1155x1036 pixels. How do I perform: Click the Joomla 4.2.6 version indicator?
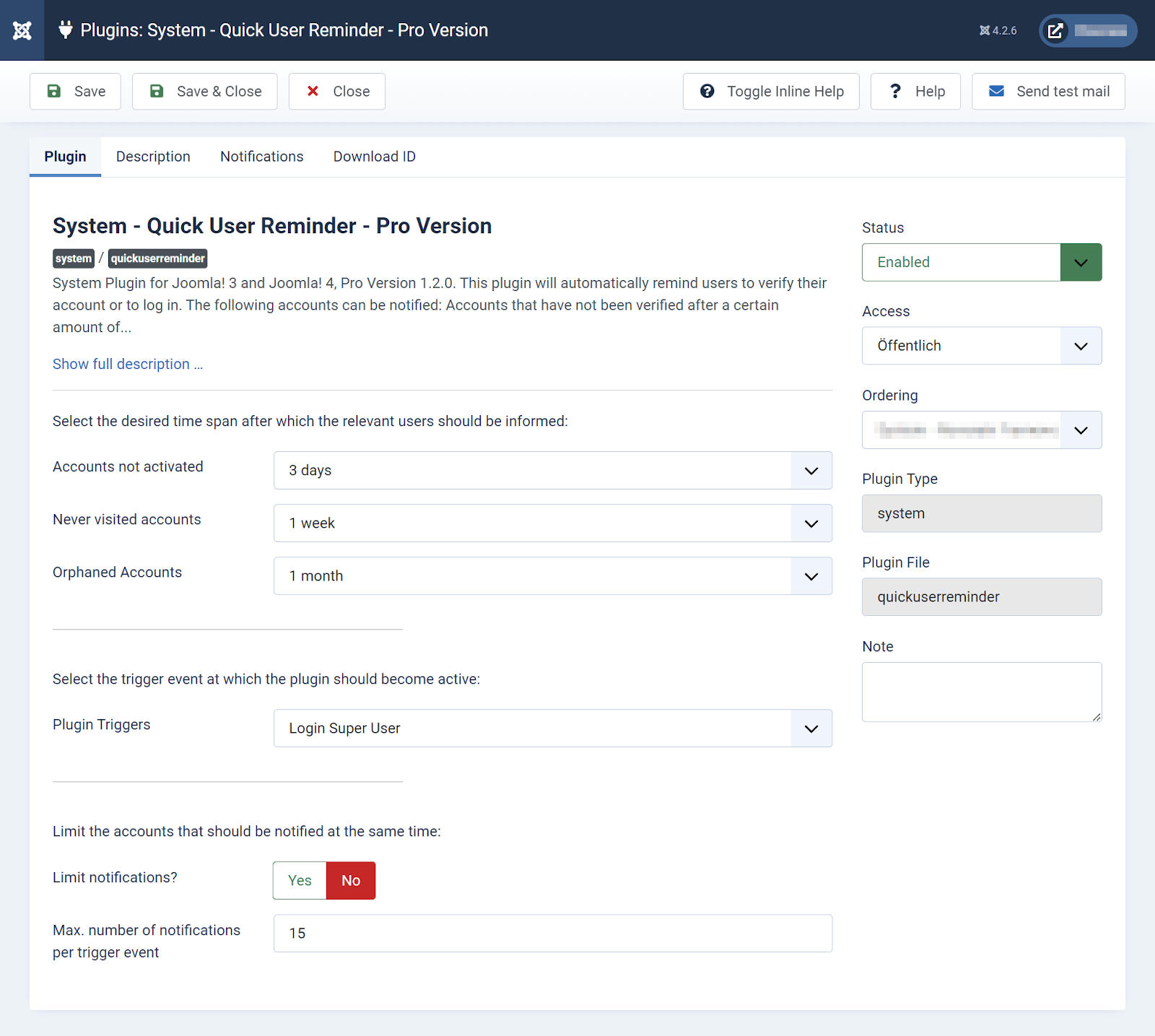click(998, 30)
